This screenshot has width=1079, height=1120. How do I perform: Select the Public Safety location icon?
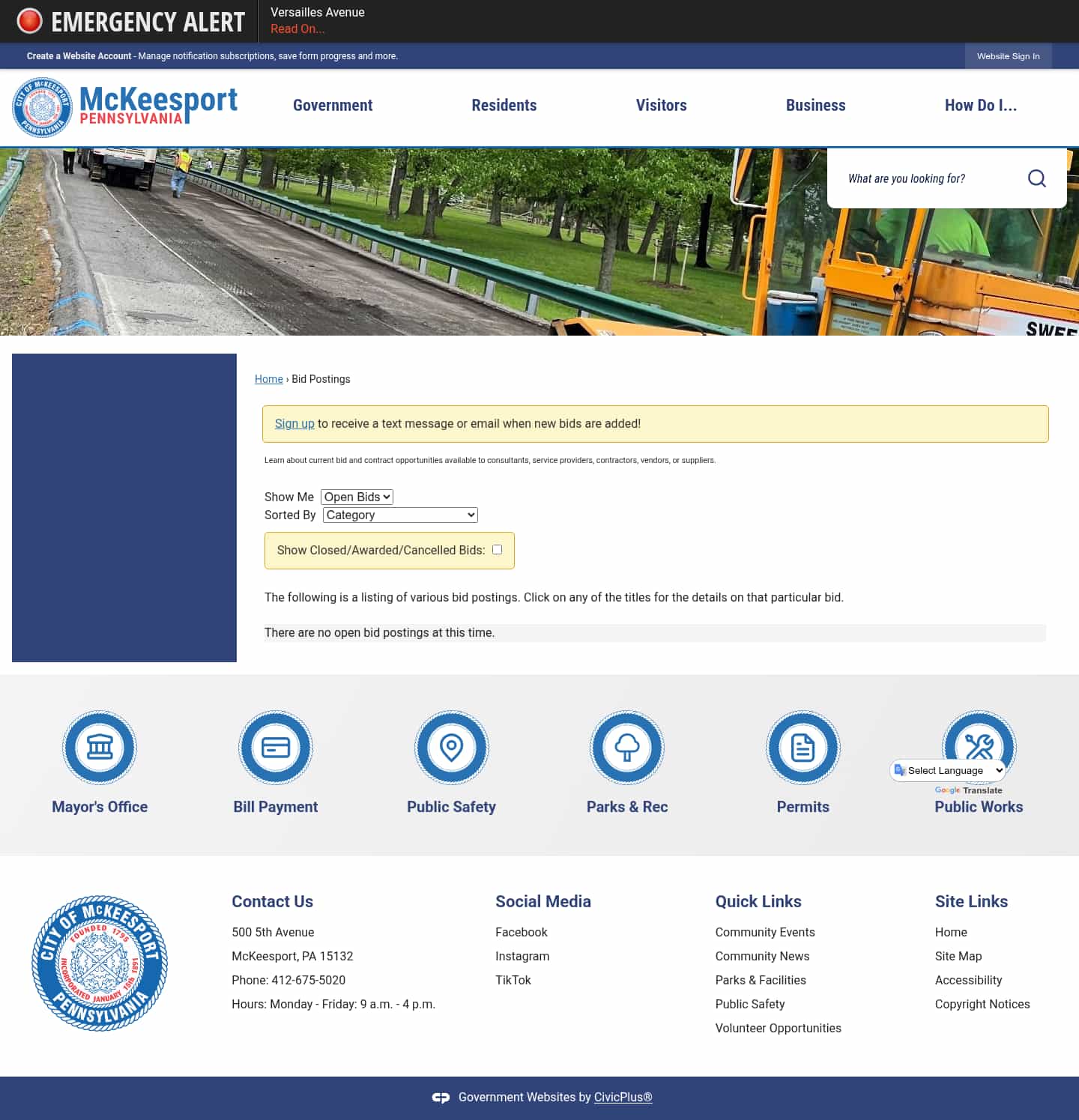pos(451,747)
